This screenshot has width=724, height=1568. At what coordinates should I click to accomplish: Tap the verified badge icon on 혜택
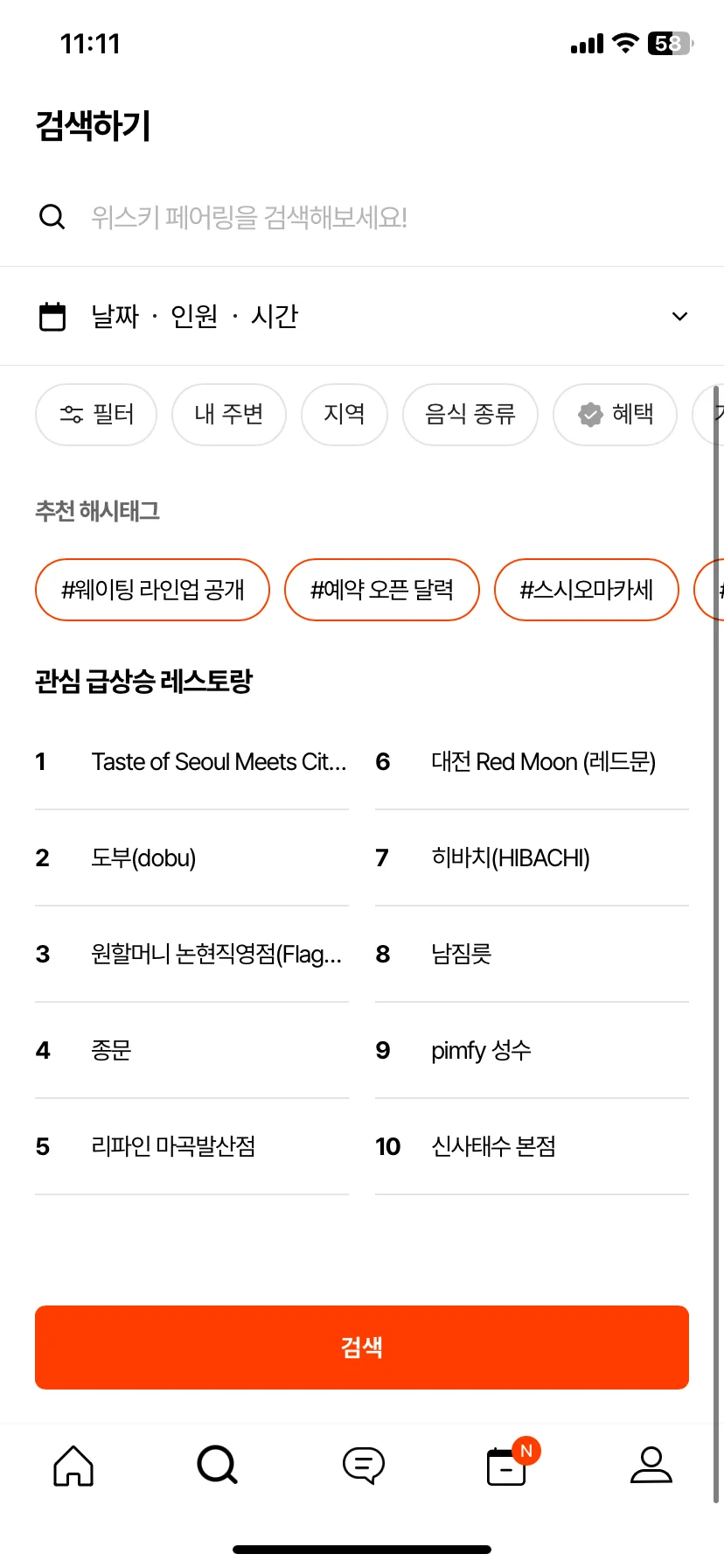pyautogui.click(x=591, y=415)
